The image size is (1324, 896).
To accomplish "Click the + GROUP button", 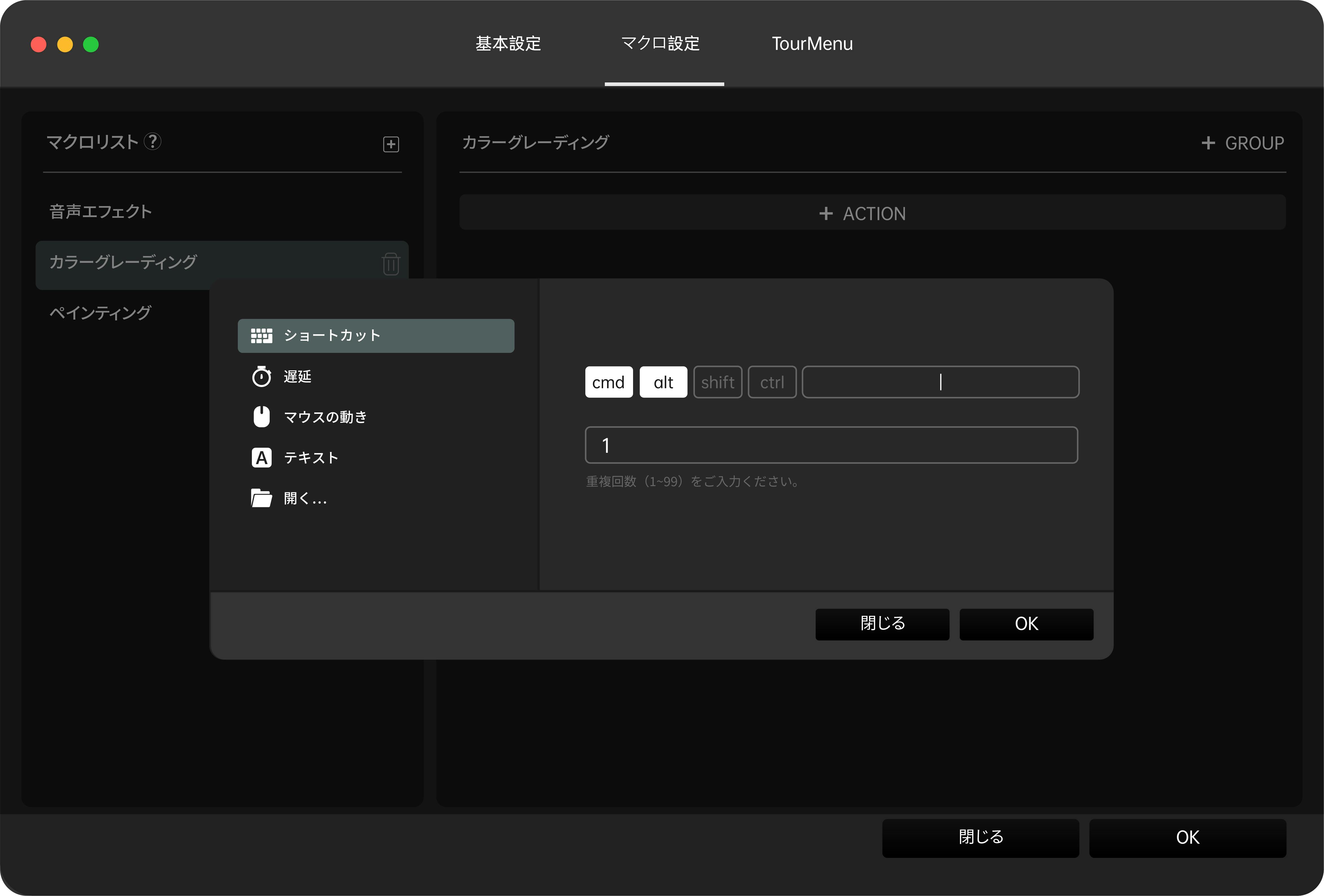I will tap(1242, 143).
